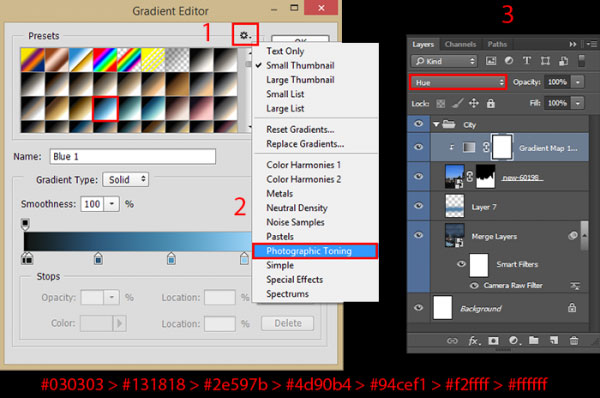Viewport: 600px width, 398px height.
Task: Choose the Spectrums gradient set
Action: pyautogui.click(x=287, y=294)
